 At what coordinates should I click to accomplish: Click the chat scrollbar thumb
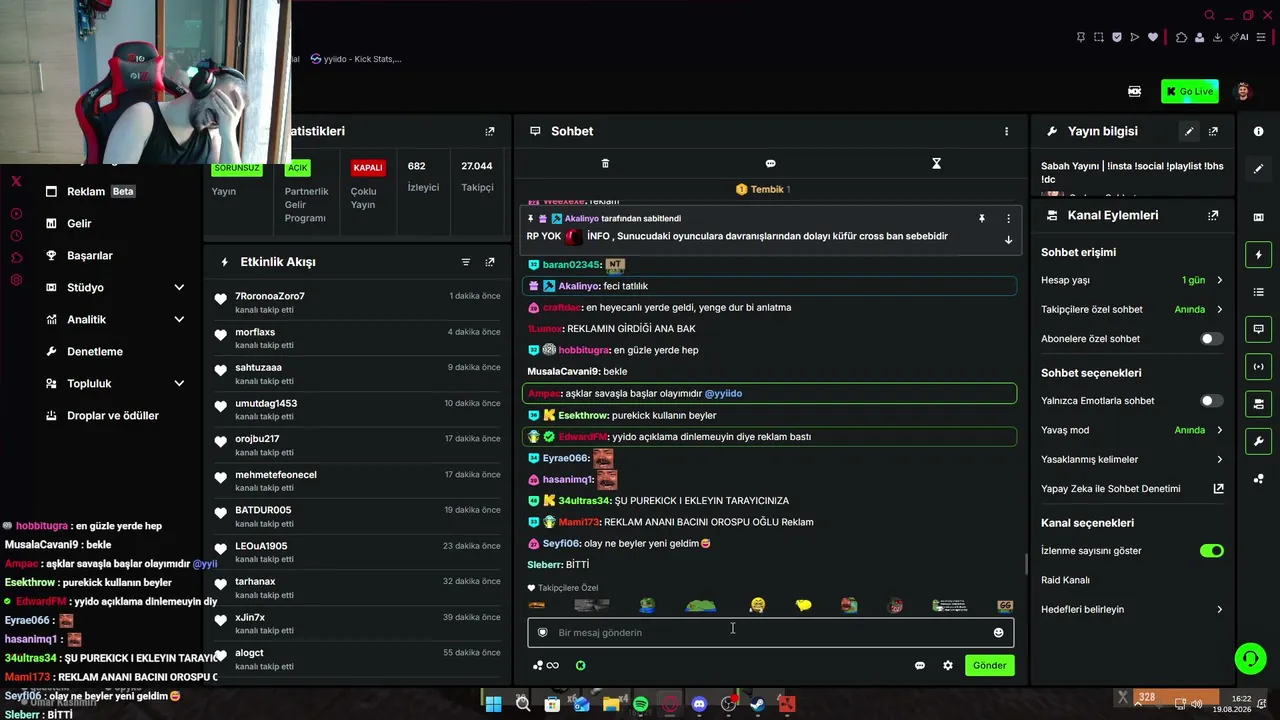(x=1026, y=564)
